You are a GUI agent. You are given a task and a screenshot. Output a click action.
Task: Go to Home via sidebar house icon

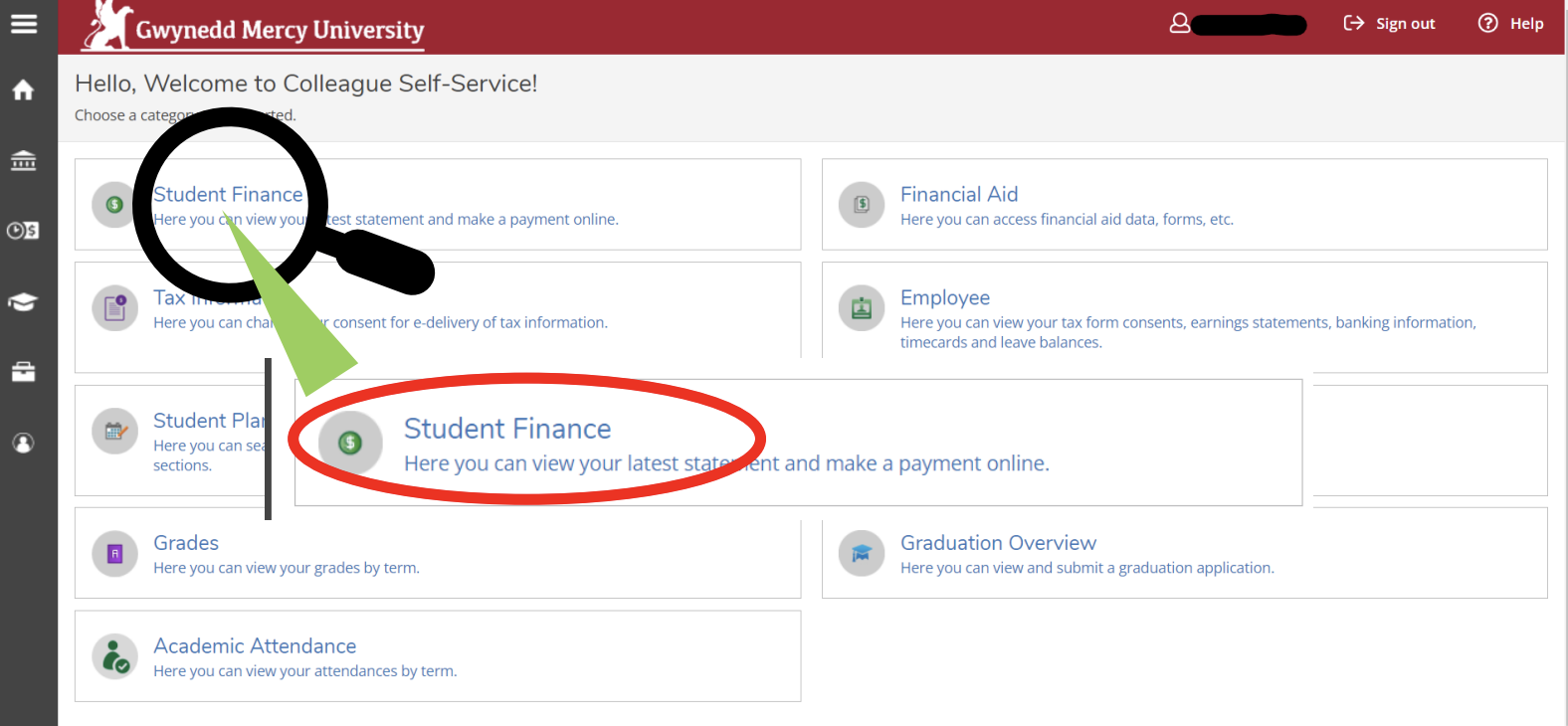pyautogui.click(x=23, y=91)
